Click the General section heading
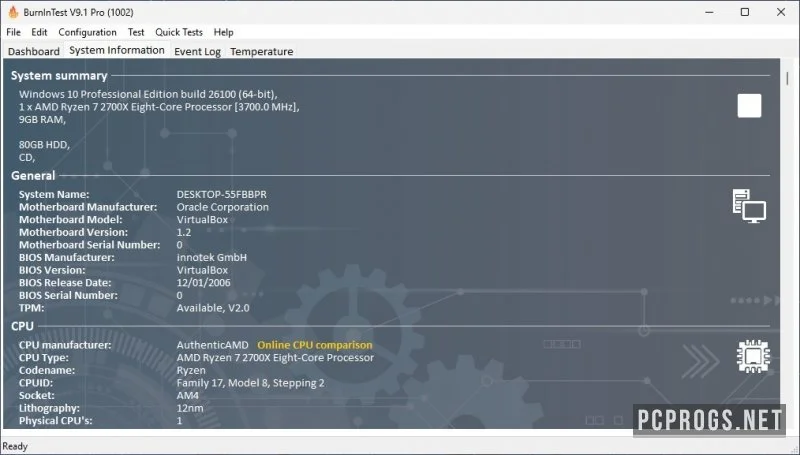 pos(33,175)
